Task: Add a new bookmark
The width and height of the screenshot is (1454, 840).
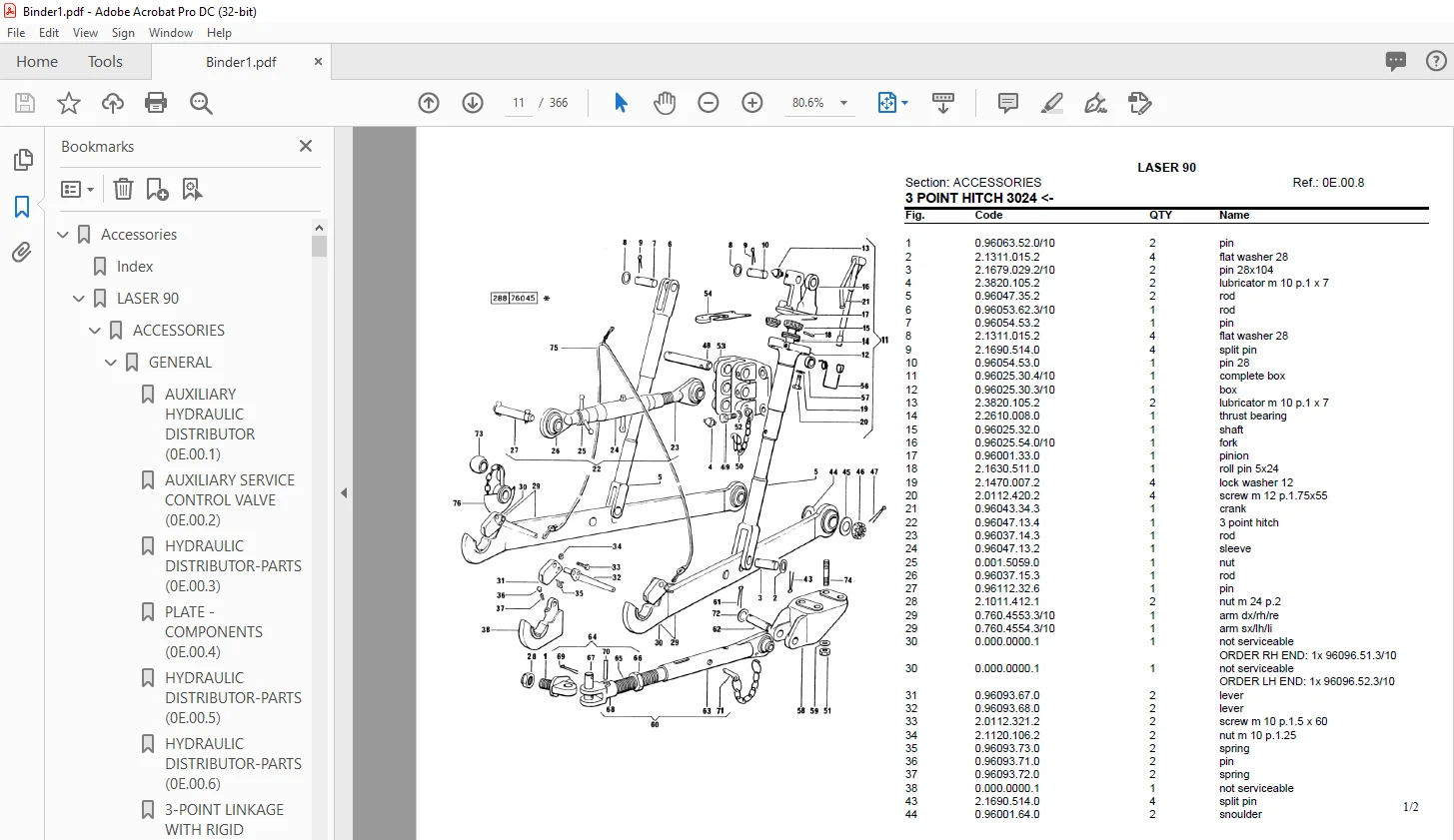Action: [x=157, y=189]
